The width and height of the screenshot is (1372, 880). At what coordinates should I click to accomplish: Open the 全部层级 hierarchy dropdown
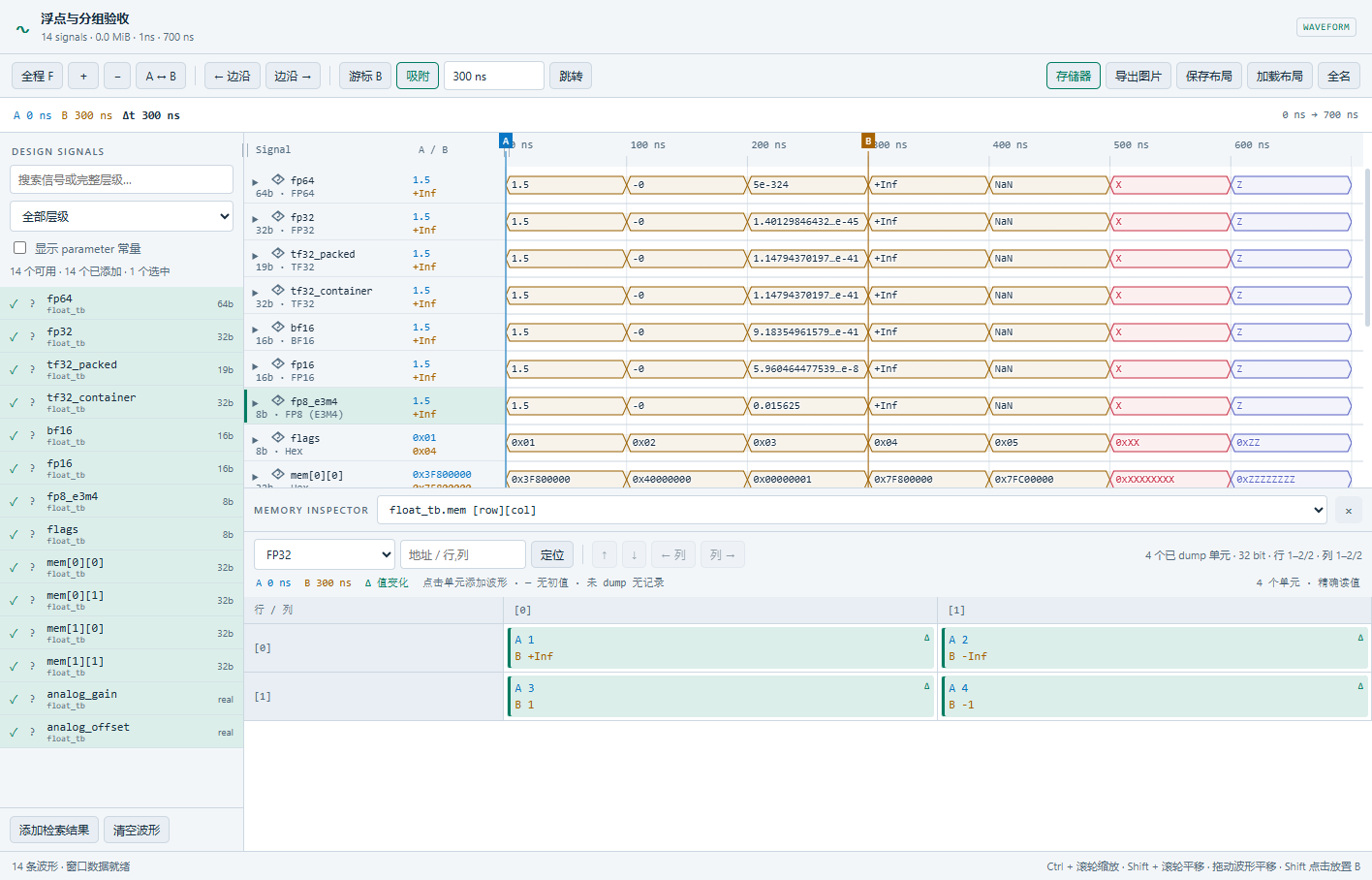(121, 216)
